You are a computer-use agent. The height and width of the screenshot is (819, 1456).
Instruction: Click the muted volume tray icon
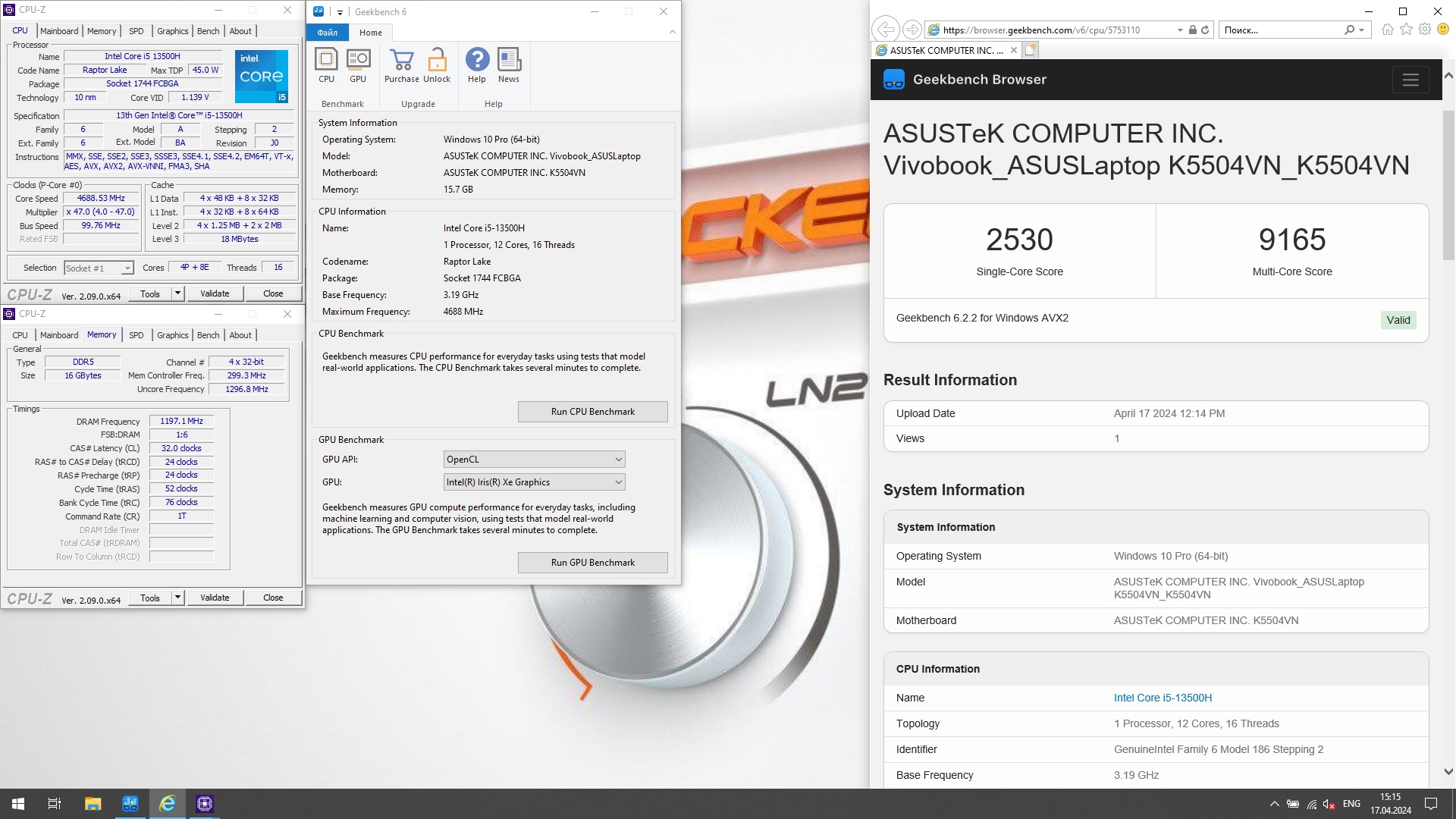pyautogui.click(x=1329, y=804)
